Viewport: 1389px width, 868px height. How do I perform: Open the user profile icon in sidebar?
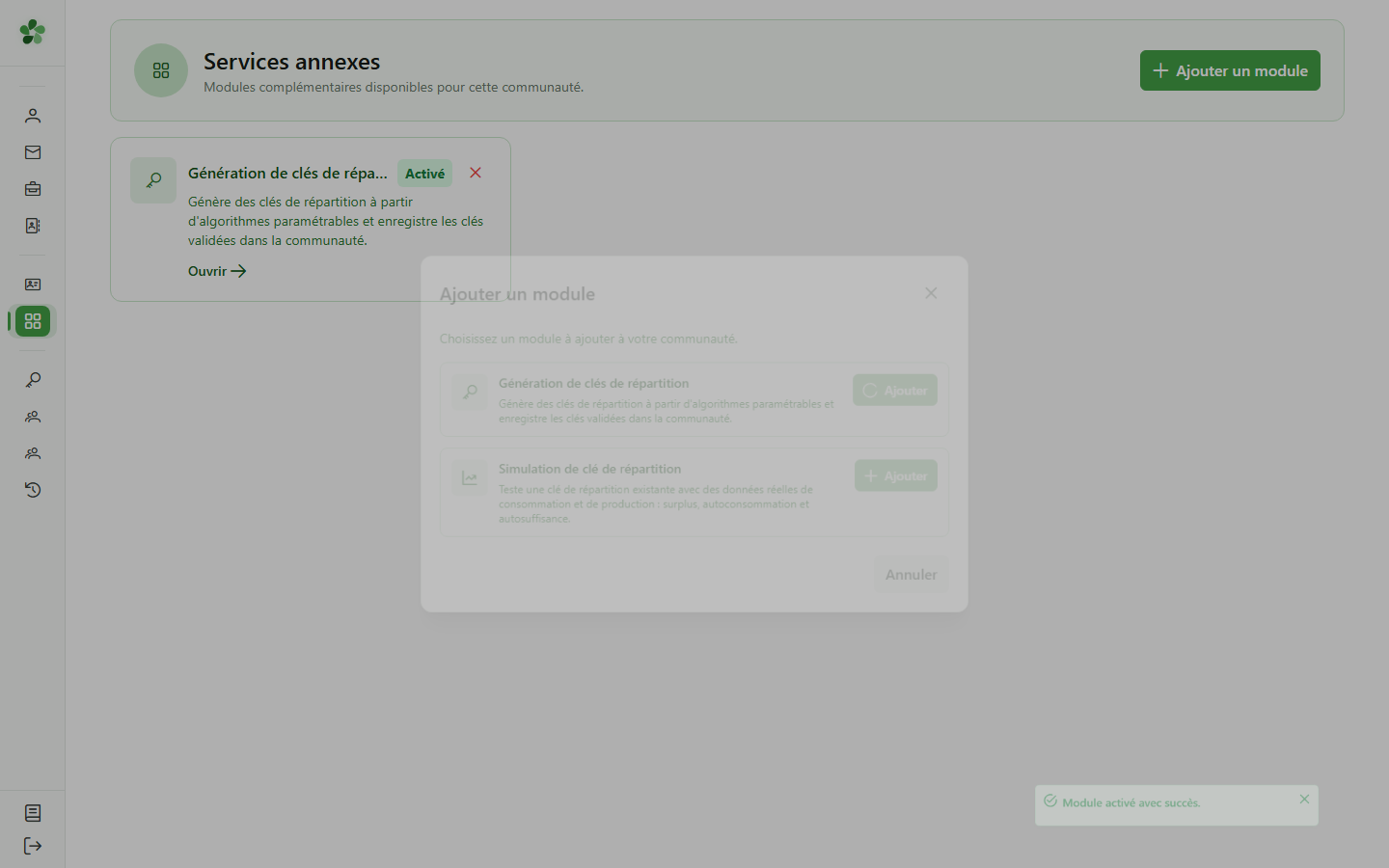pos(33,116)
